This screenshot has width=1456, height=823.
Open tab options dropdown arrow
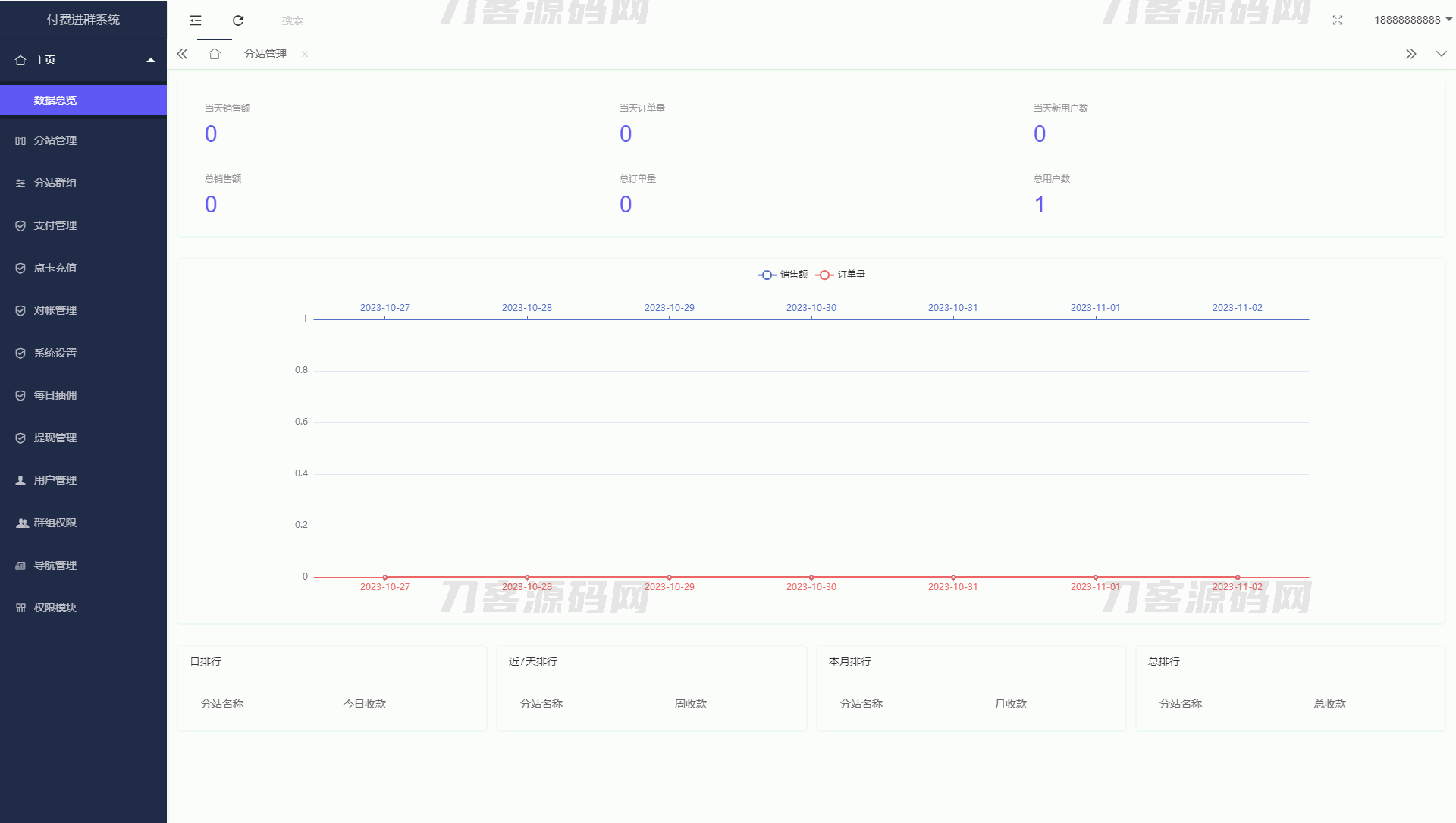click(1441, 54)
